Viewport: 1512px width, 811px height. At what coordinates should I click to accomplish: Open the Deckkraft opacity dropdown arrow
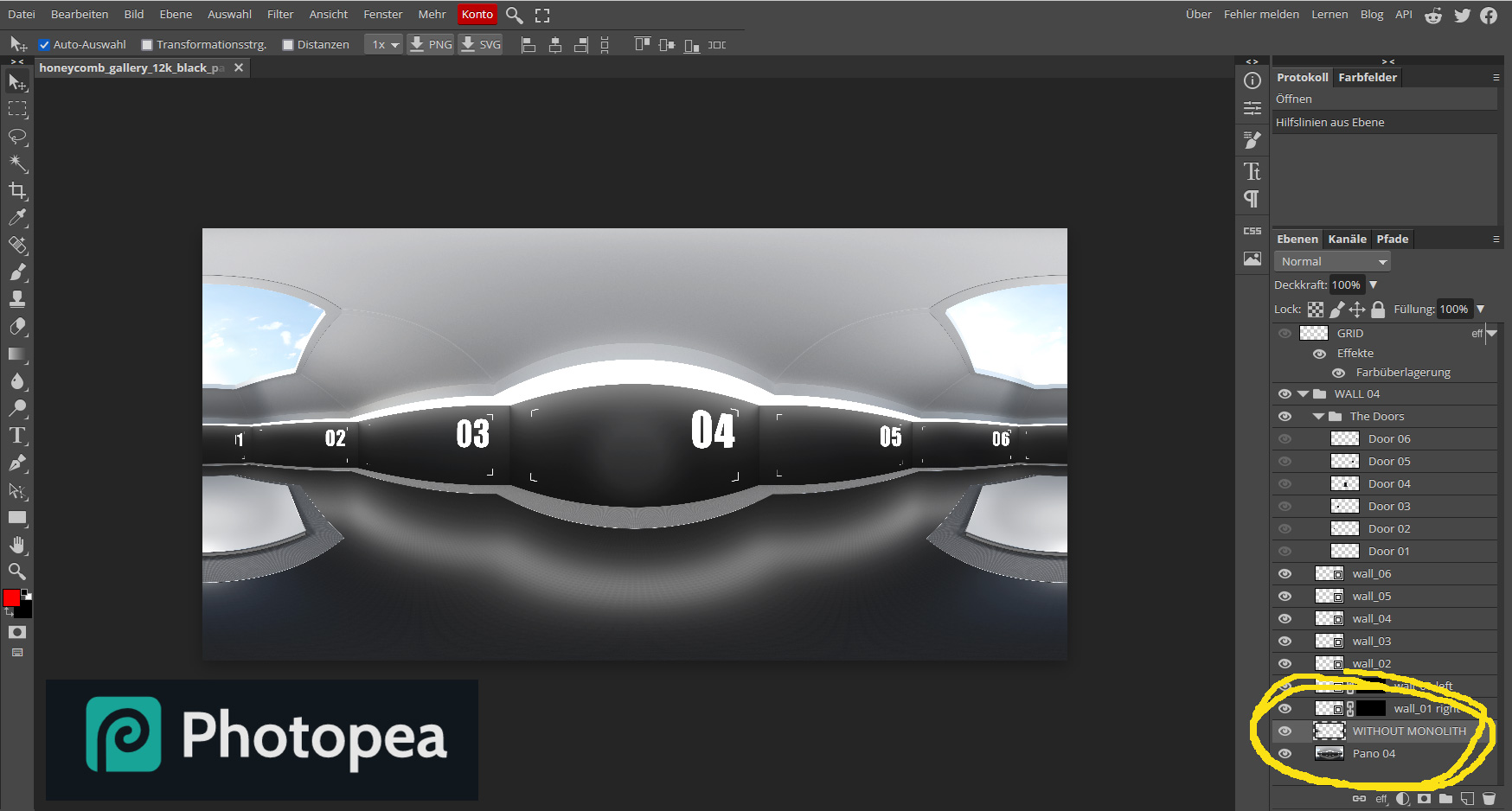click(1373, 285)
